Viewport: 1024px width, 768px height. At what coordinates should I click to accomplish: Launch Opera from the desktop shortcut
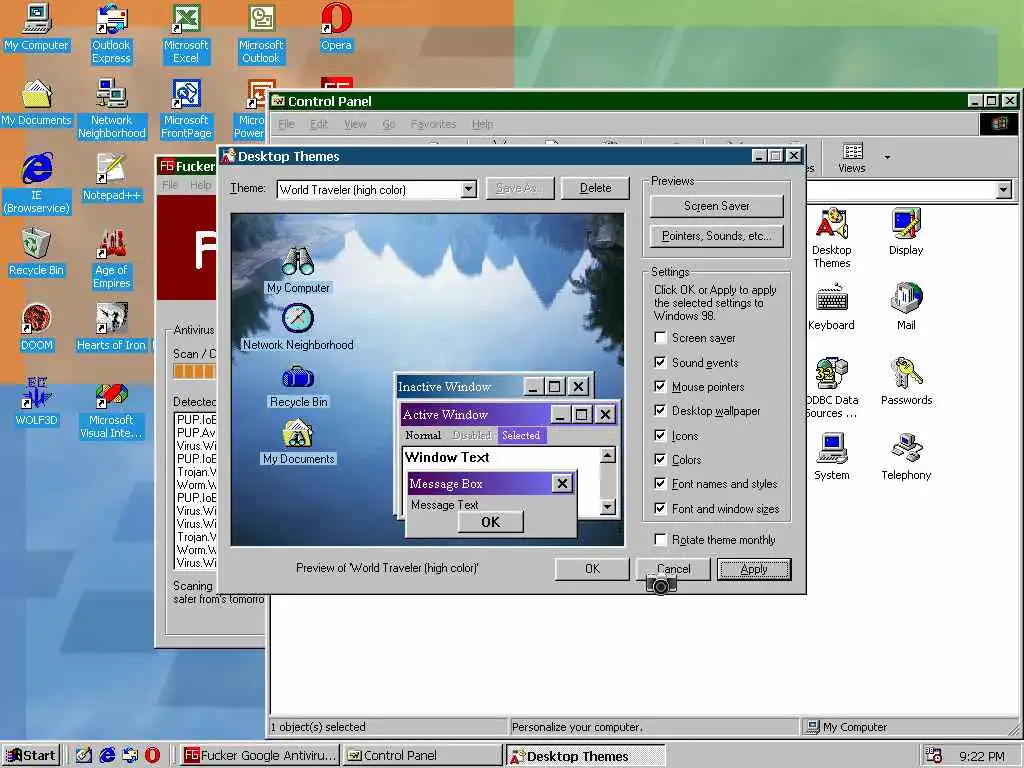[336, 28]
